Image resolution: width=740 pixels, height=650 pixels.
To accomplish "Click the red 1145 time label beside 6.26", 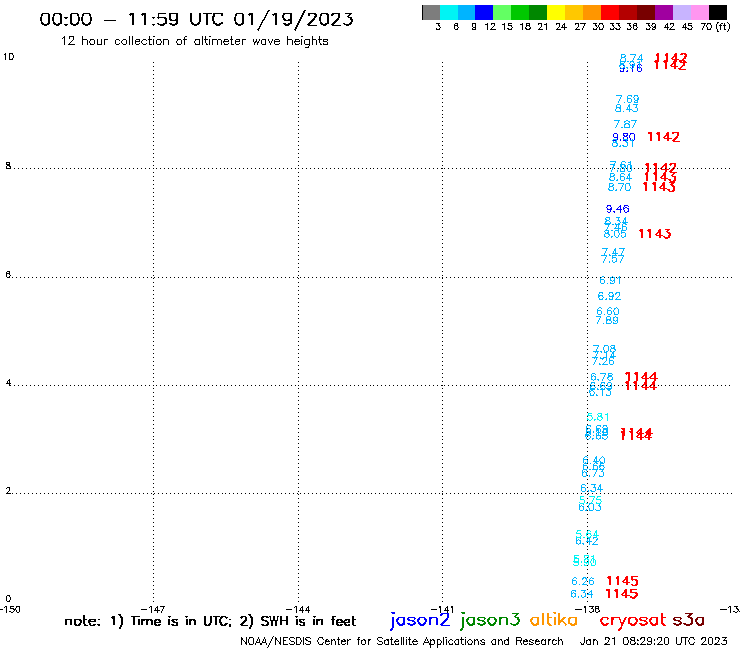I will tap(622, 581).
